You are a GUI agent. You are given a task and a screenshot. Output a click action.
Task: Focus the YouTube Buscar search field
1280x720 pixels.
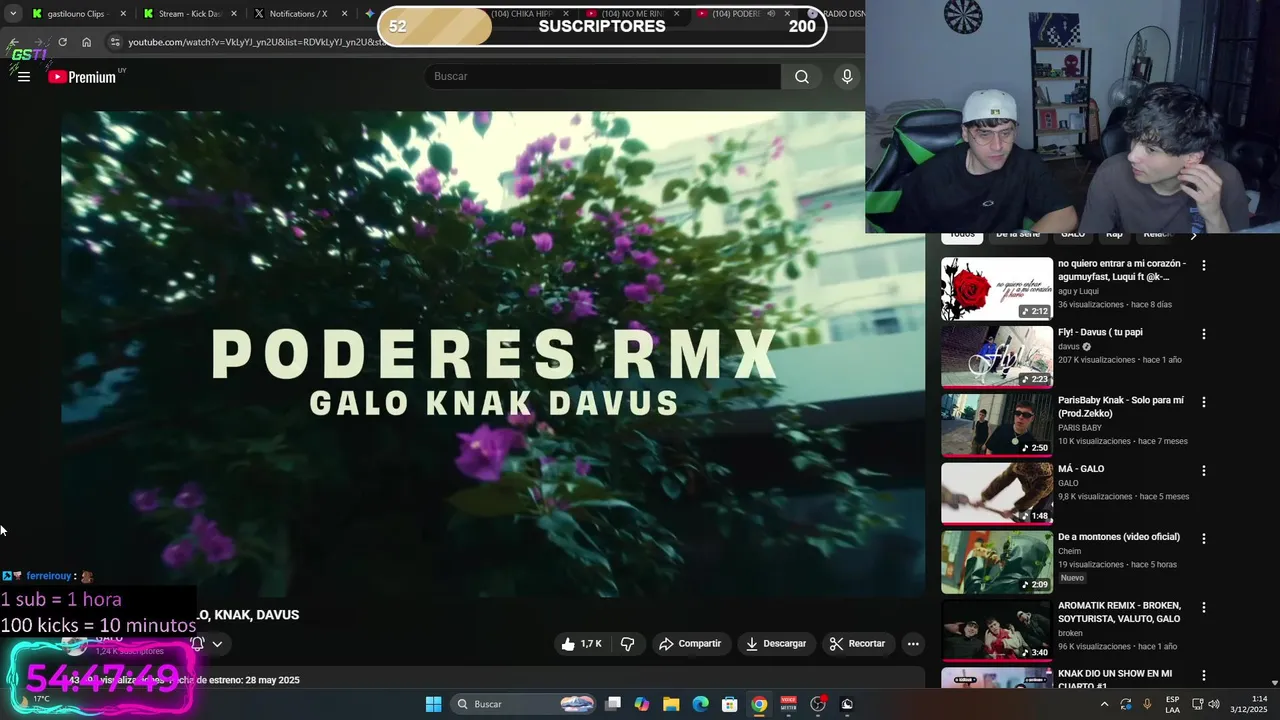pos(603,77)
